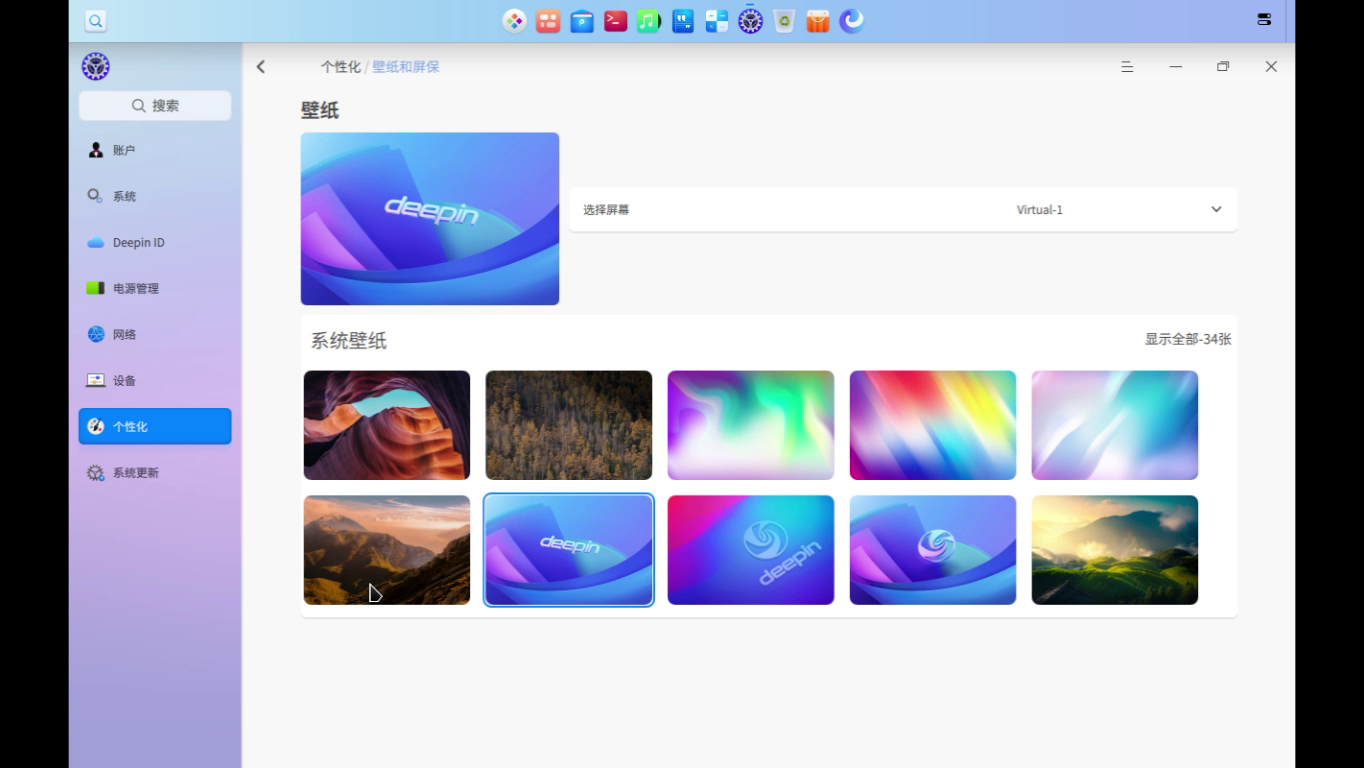Open the green music player dock icon
1364x768 pixels.
point(649,21)
